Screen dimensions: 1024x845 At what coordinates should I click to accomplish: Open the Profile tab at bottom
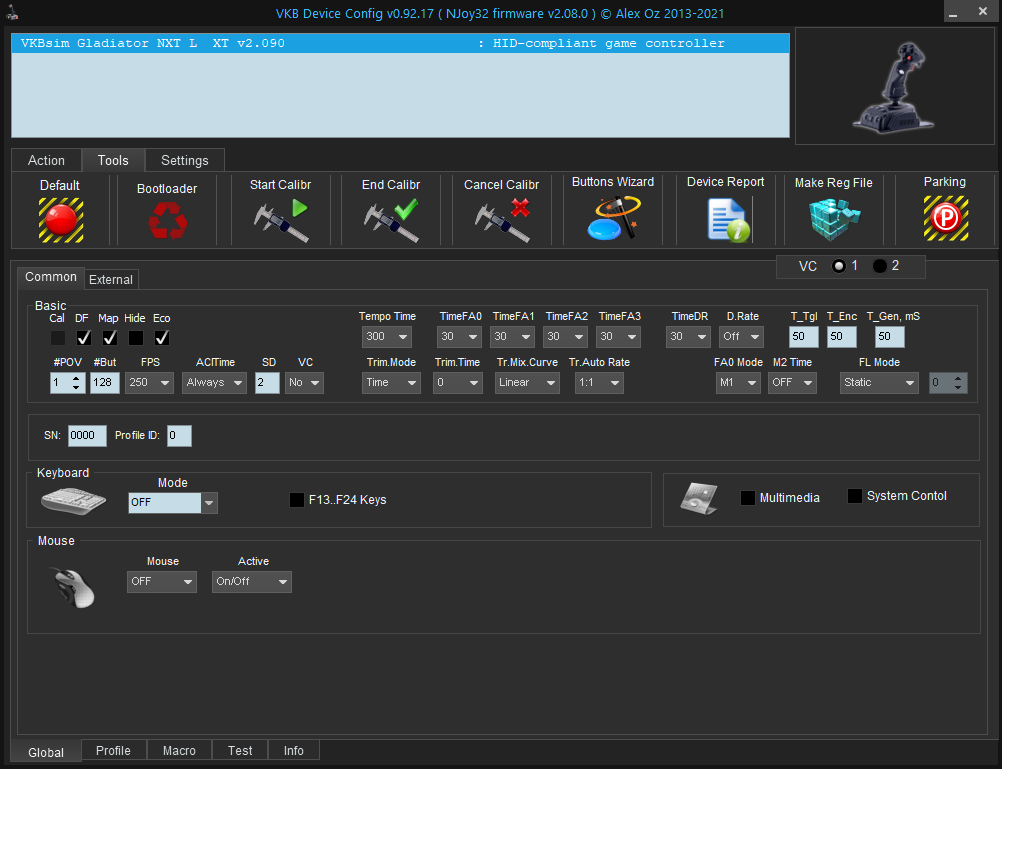pos(113,750)
